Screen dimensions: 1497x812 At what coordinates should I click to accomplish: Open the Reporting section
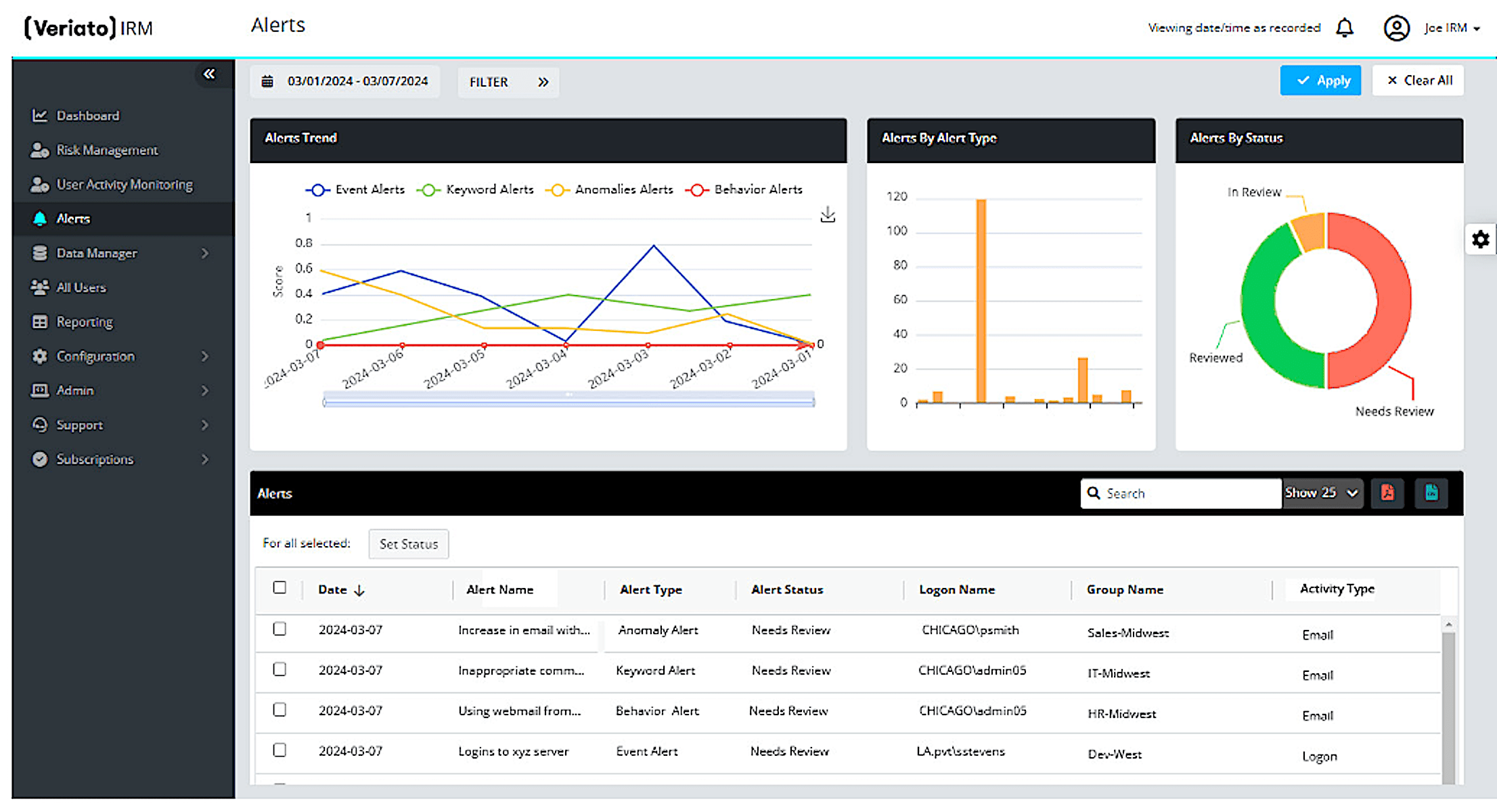point(84,321)
